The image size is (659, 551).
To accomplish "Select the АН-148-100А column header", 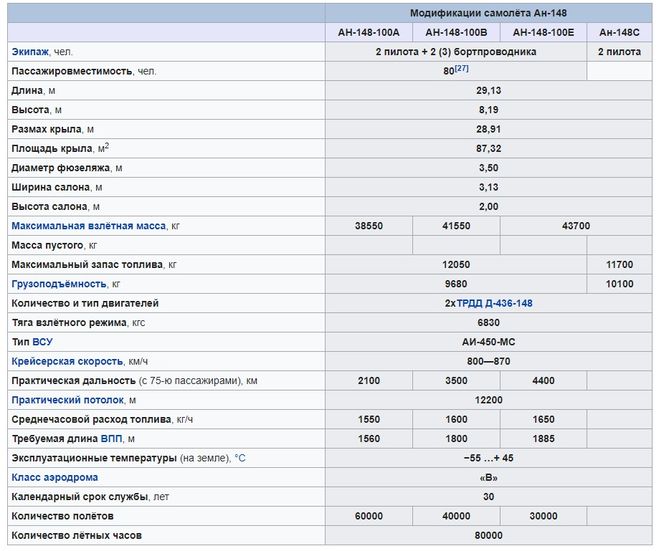I will (x=369, y=32).
